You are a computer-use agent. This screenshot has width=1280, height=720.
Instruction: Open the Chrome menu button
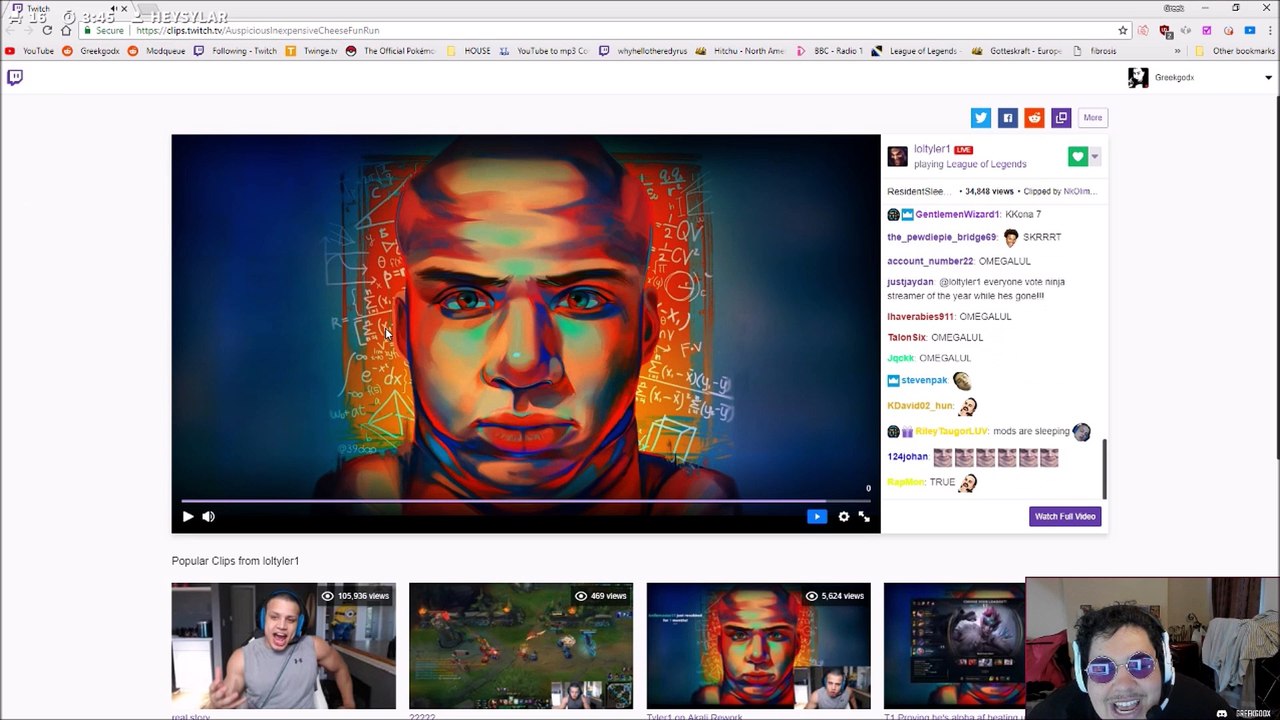point(1270,30)
